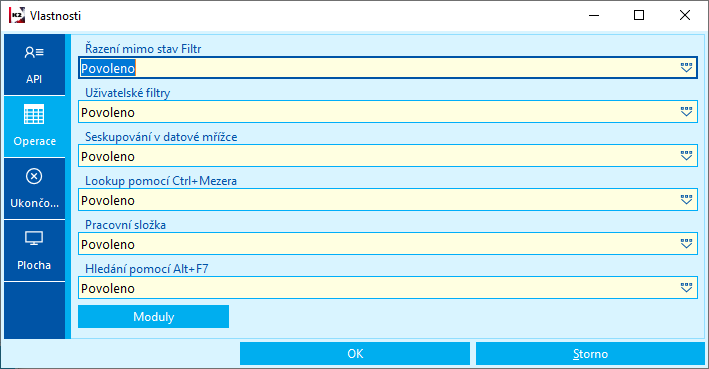The width and height of the screenshot is (709, 369).
Task: Click the Lookup pomocí Ctrl+Mezera field
Action: click(x=388, y=199)
